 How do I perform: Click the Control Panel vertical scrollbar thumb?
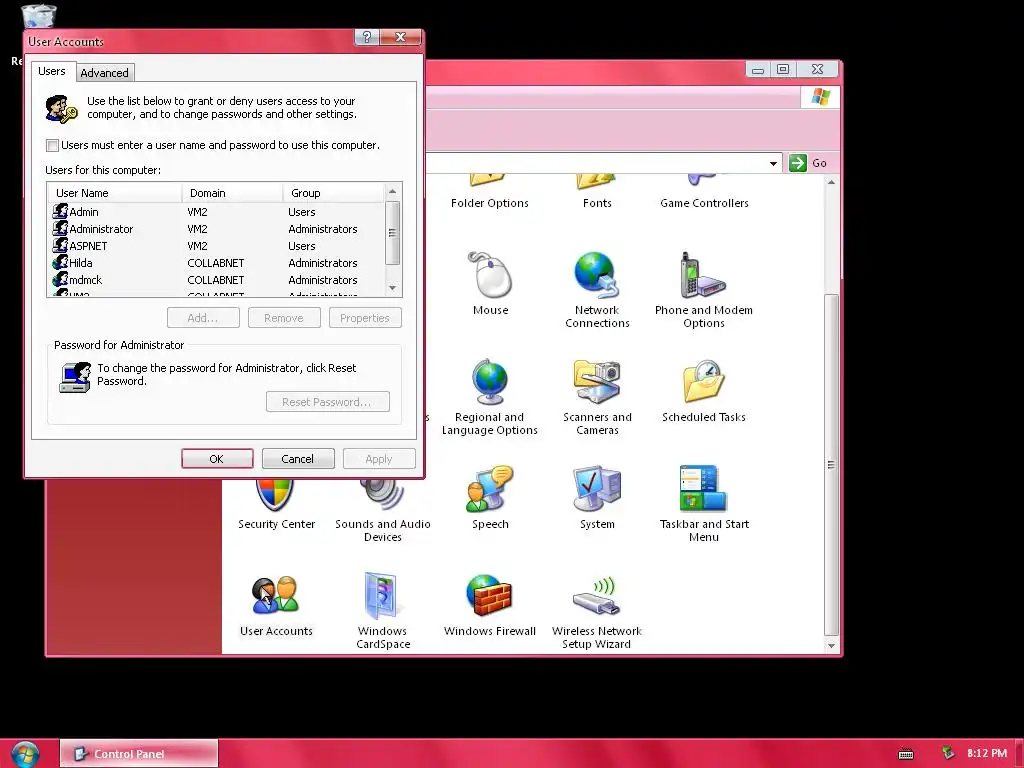click(x=831, y=464)
